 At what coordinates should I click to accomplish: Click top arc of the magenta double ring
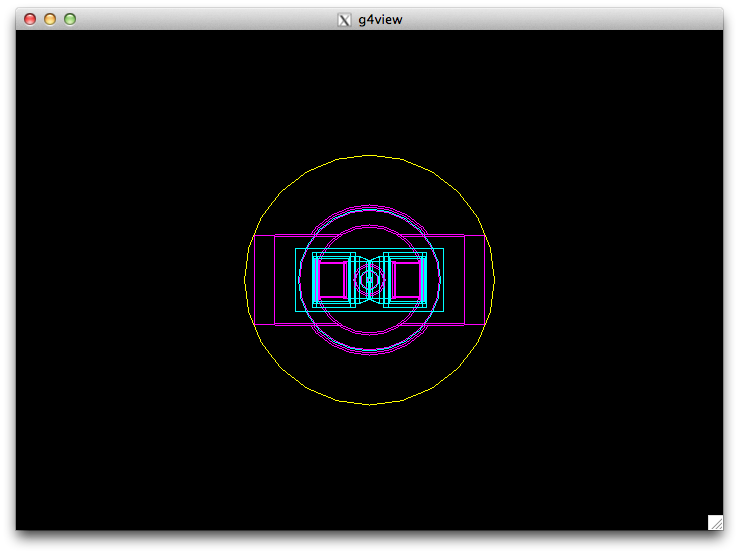click(x=369, y=207)
